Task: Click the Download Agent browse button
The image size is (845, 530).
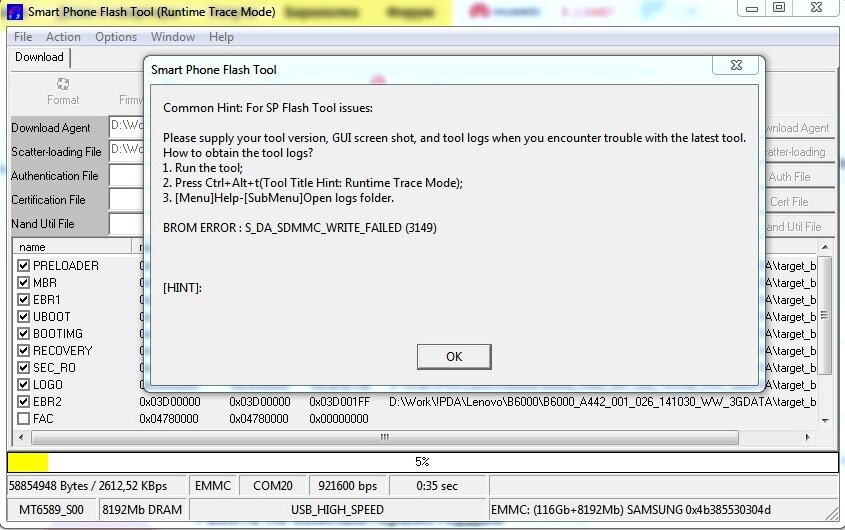Action: (x=800, y=128)
